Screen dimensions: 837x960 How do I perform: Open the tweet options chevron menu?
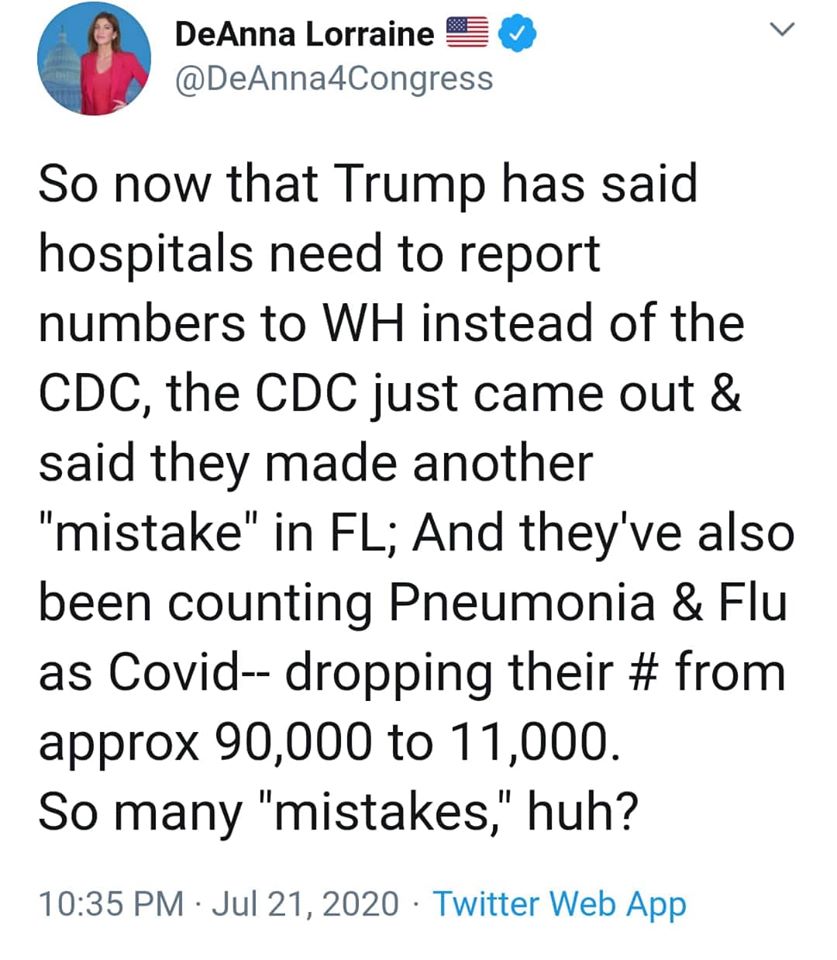[x=782, y=29]
